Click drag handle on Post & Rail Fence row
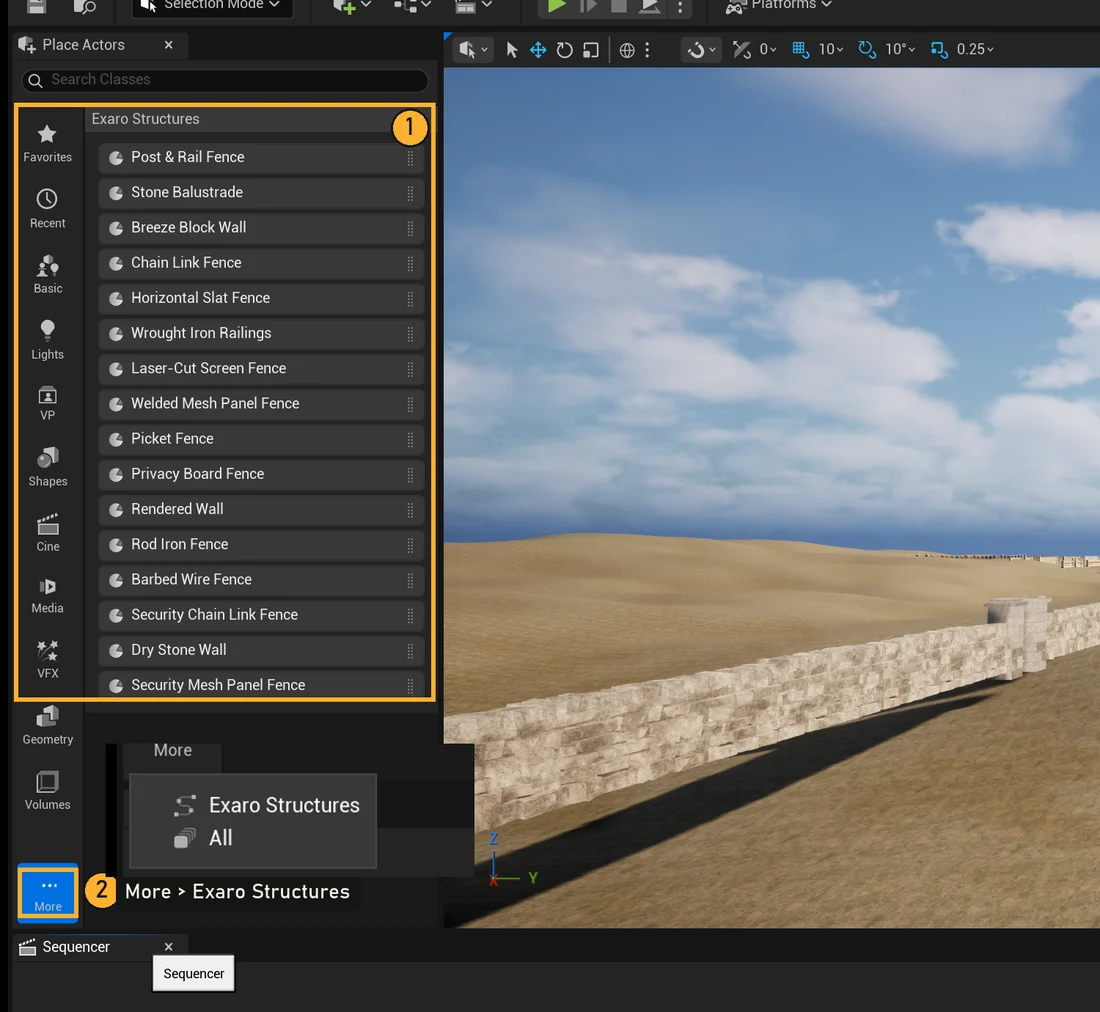This screenshot has width=1100, height=1012. click(x=410, y=158)
